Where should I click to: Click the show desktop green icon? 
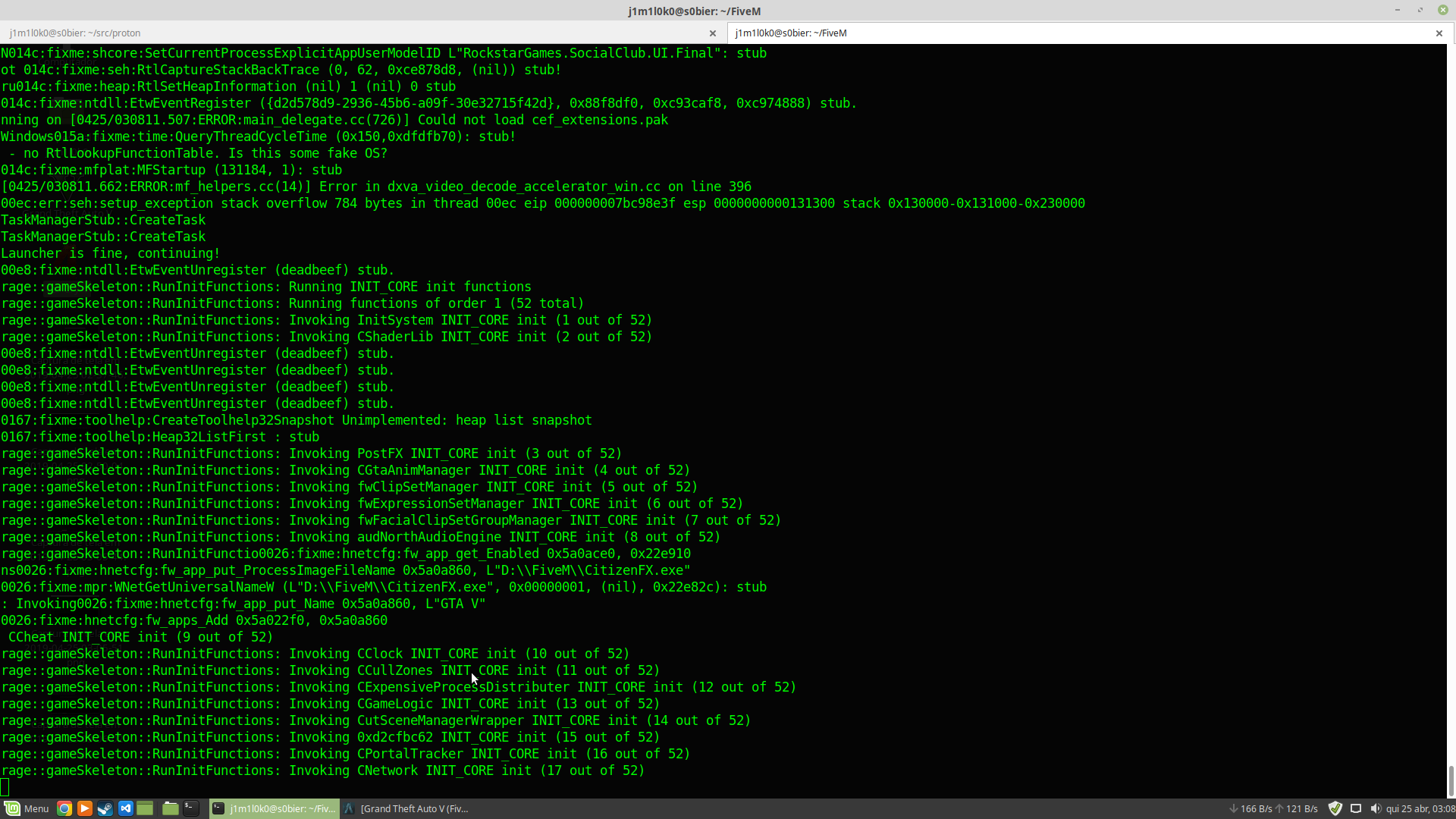[146, 808]
